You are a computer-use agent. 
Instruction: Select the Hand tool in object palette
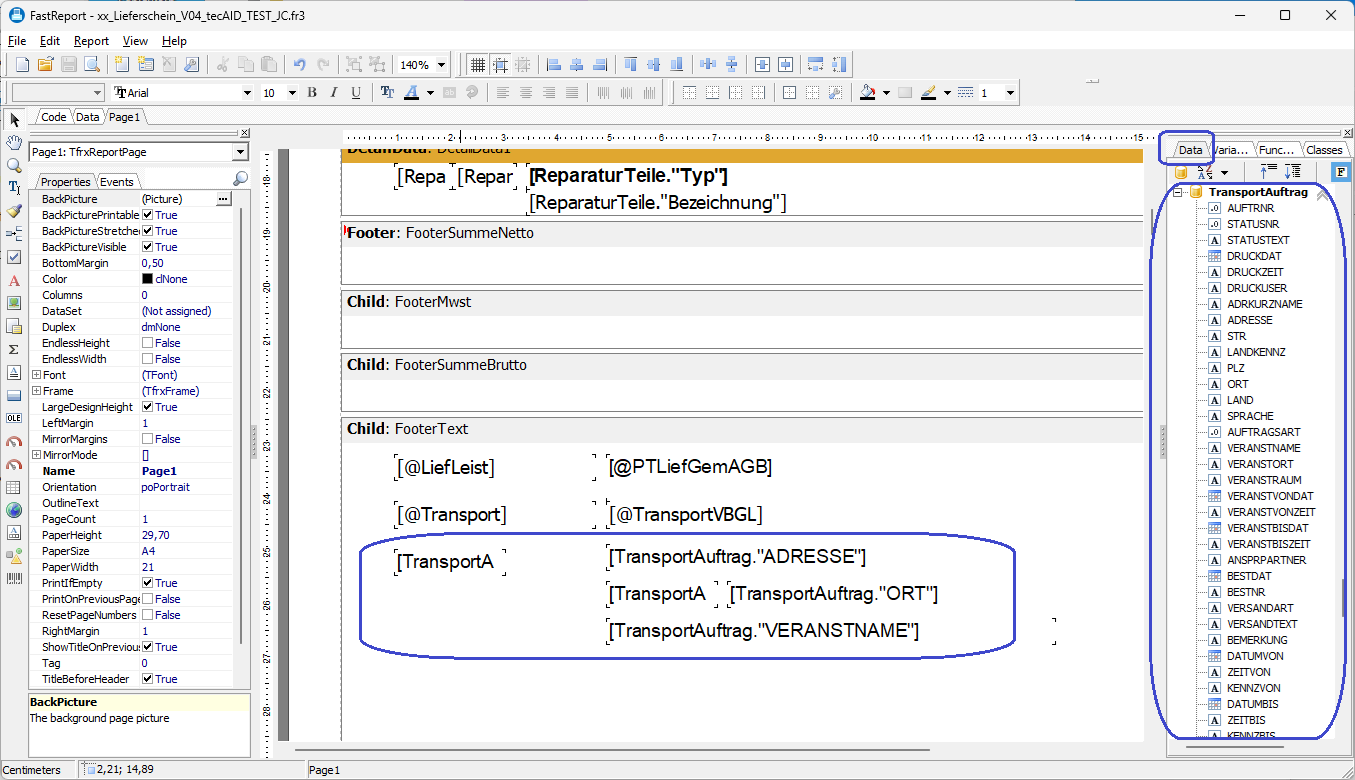(14, 142)
